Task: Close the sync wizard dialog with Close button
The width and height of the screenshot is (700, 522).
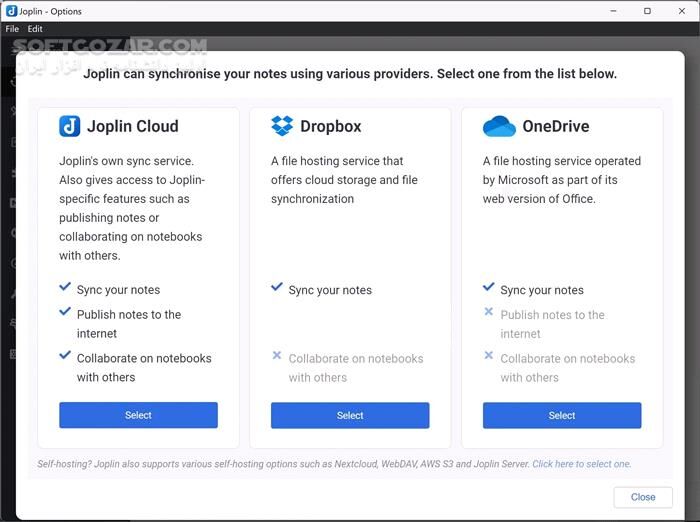Action: tap(643, 497)
